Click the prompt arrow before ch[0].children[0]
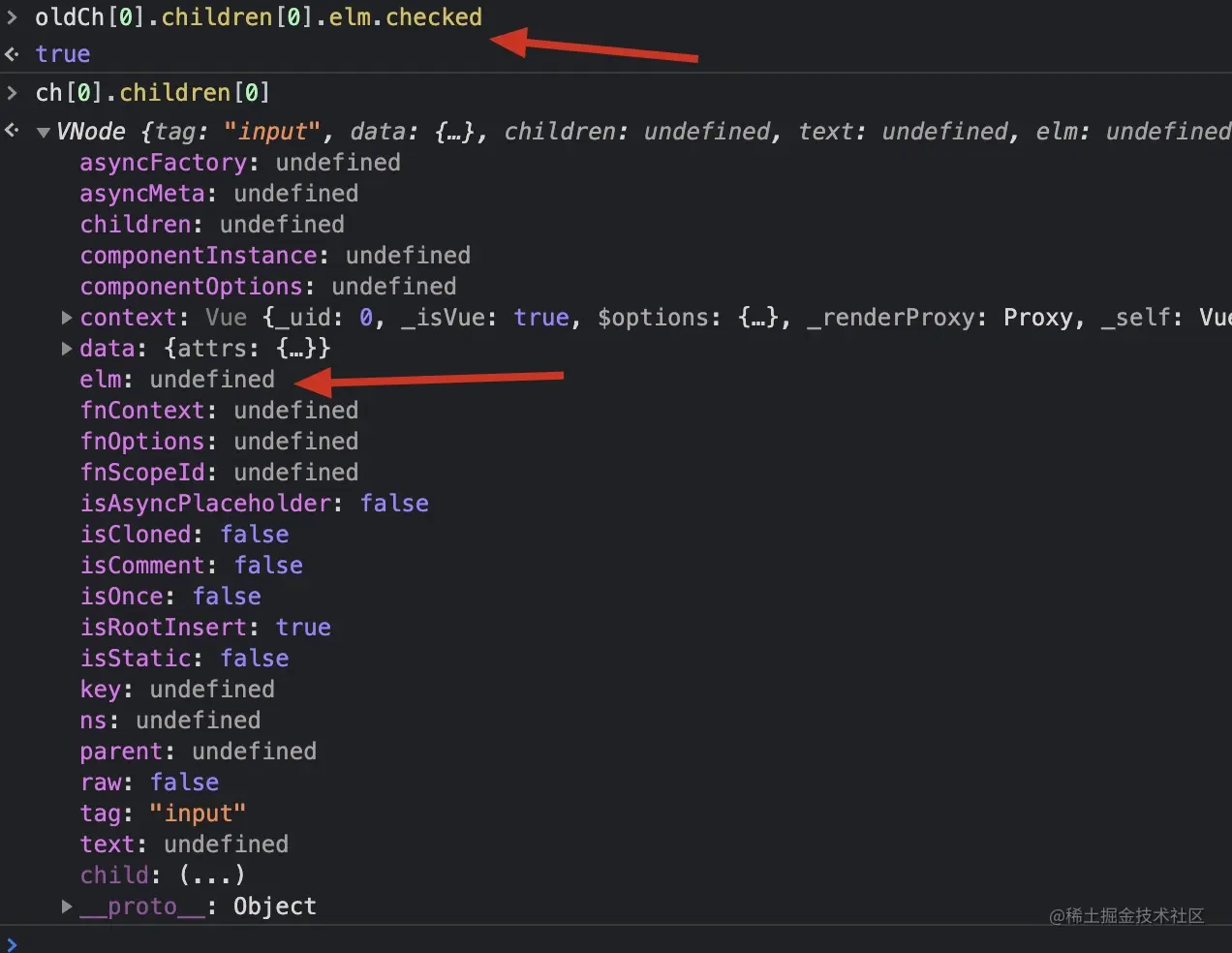 (13, 92)
